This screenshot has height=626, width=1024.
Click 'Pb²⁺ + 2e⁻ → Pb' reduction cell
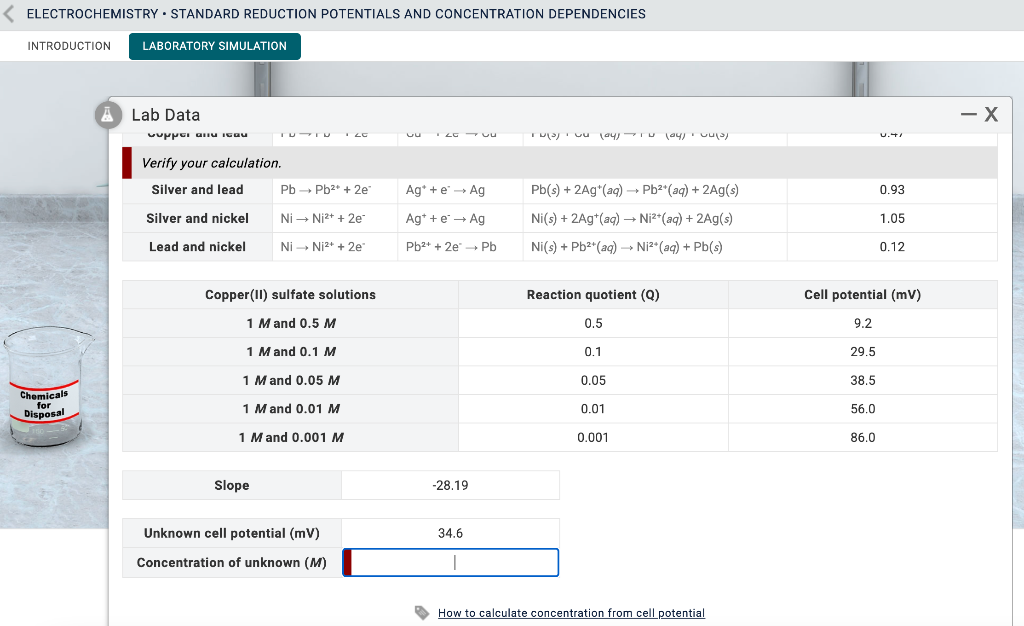point(460,247)
